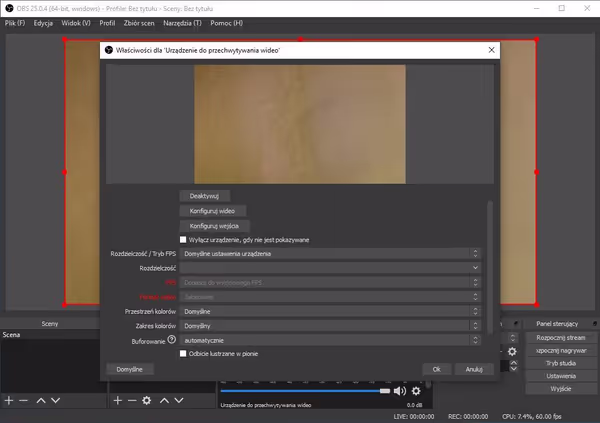Open the Pomoc (H) menu
Image resolution: width=600 pixels, height=423 pixels.
[227, 23]
